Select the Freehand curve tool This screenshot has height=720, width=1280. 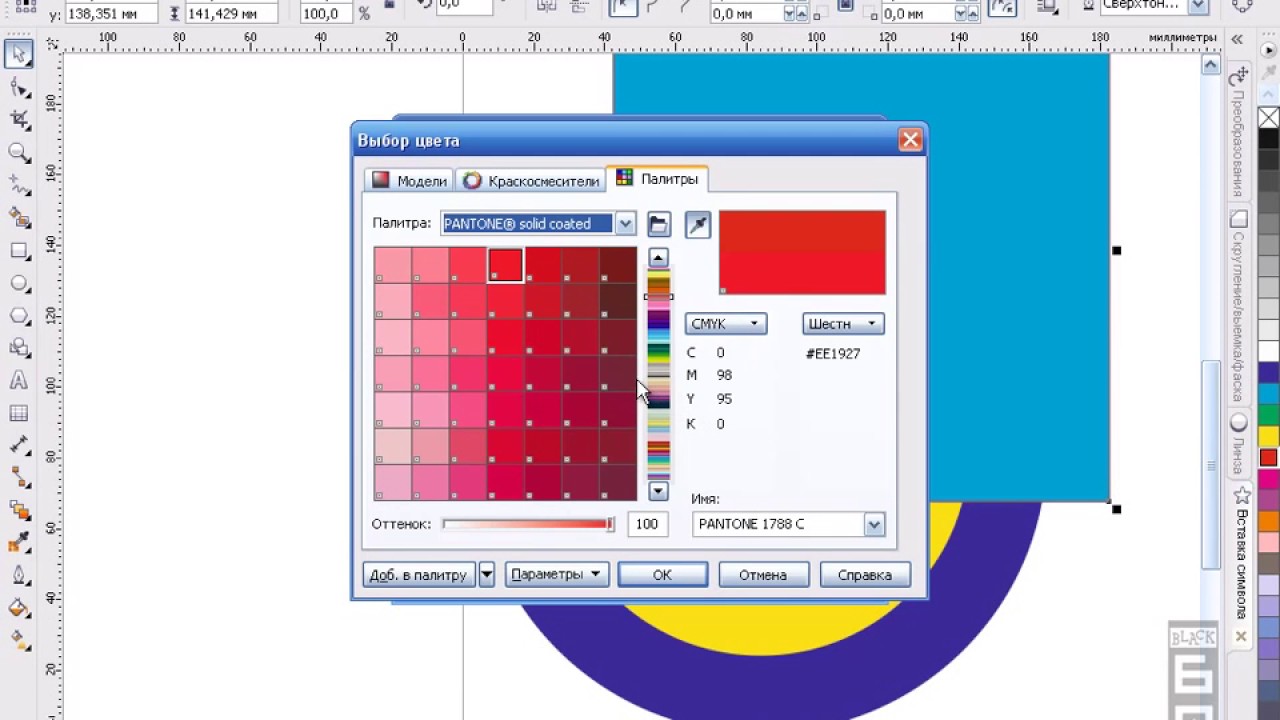18,185
